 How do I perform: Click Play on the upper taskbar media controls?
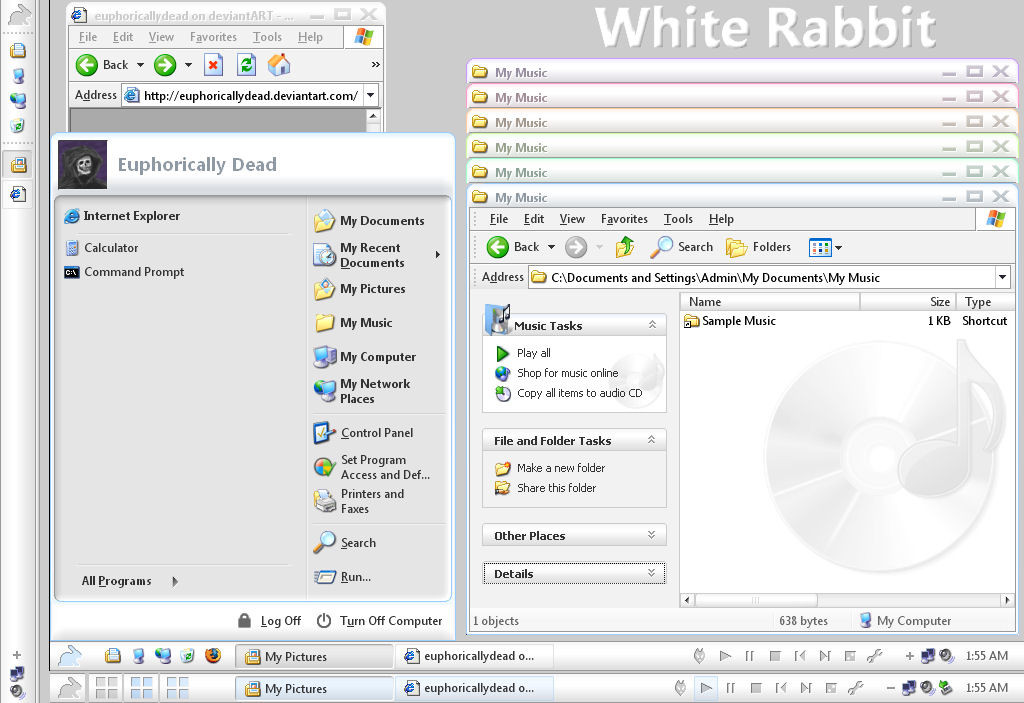725,656
